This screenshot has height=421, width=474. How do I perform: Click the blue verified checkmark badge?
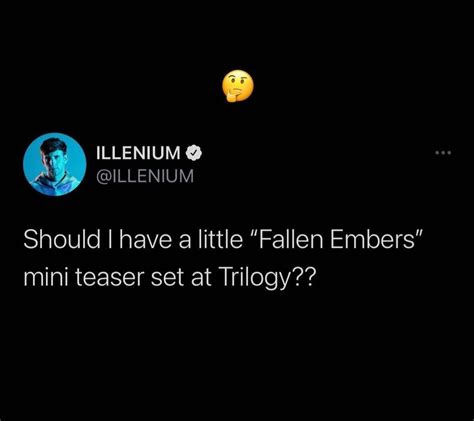(194, 153)
